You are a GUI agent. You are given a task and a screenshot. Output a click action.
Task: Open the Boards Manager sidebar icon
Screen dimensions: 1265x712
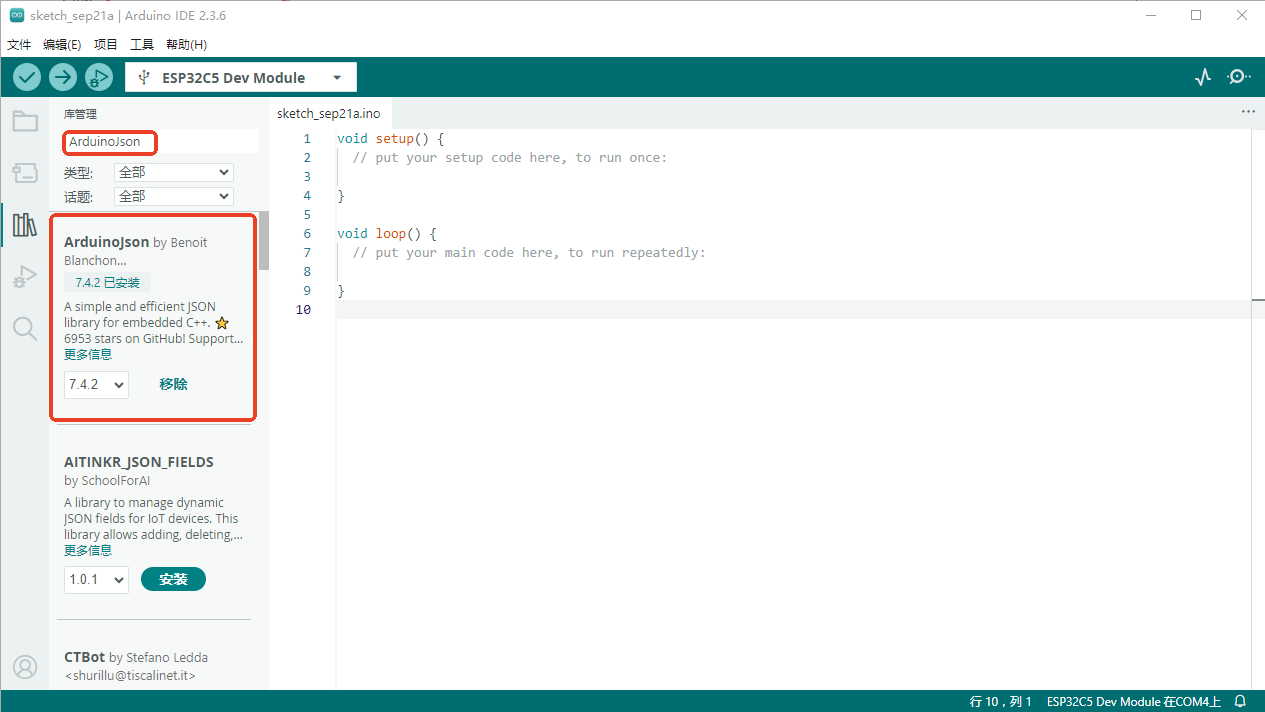[25, 173]
